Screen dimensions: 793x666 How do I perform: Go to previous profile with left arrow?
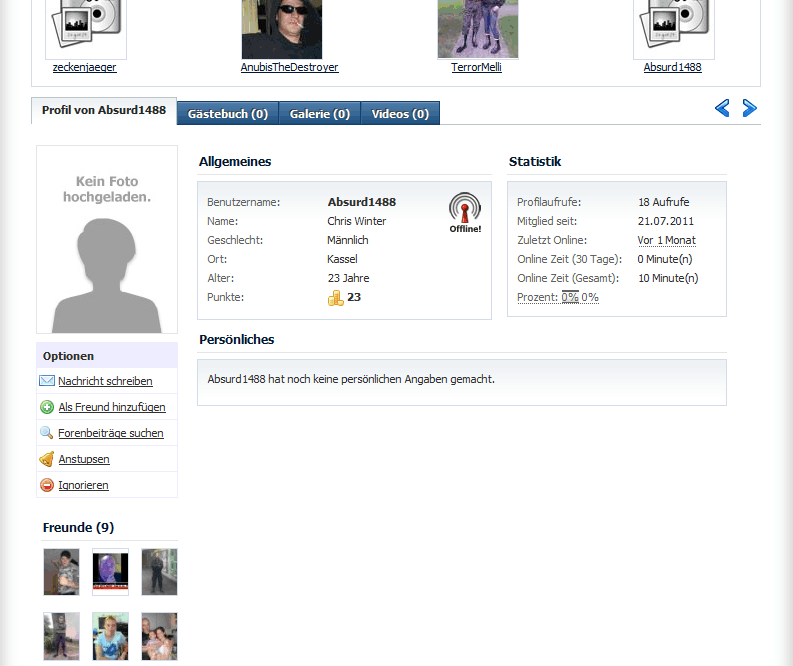pyautogui.click(x=722, y=108)
